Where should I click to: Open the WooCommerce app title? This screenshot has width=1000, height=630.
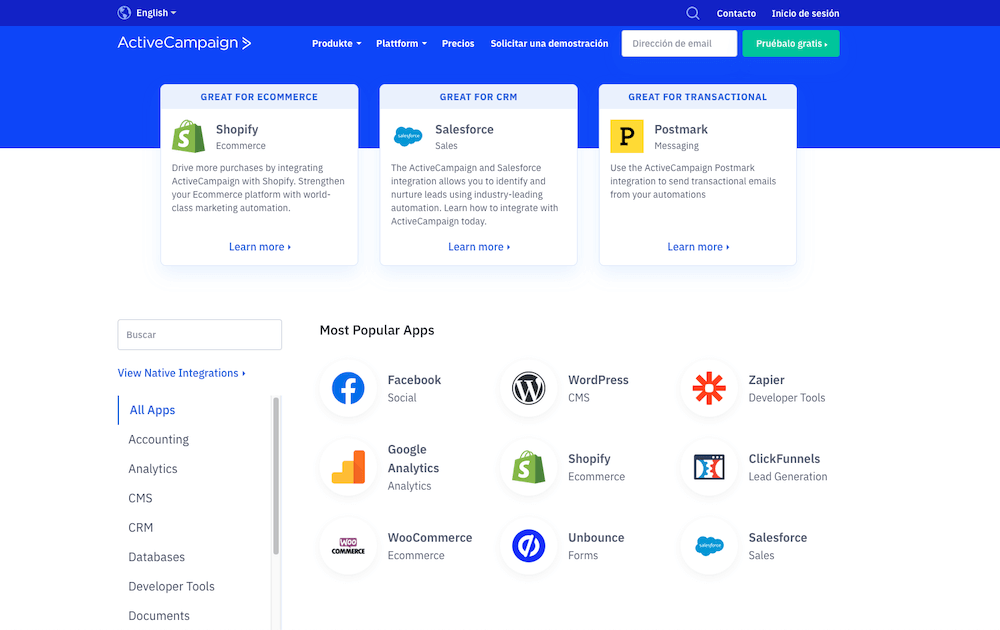click(430, 538)
